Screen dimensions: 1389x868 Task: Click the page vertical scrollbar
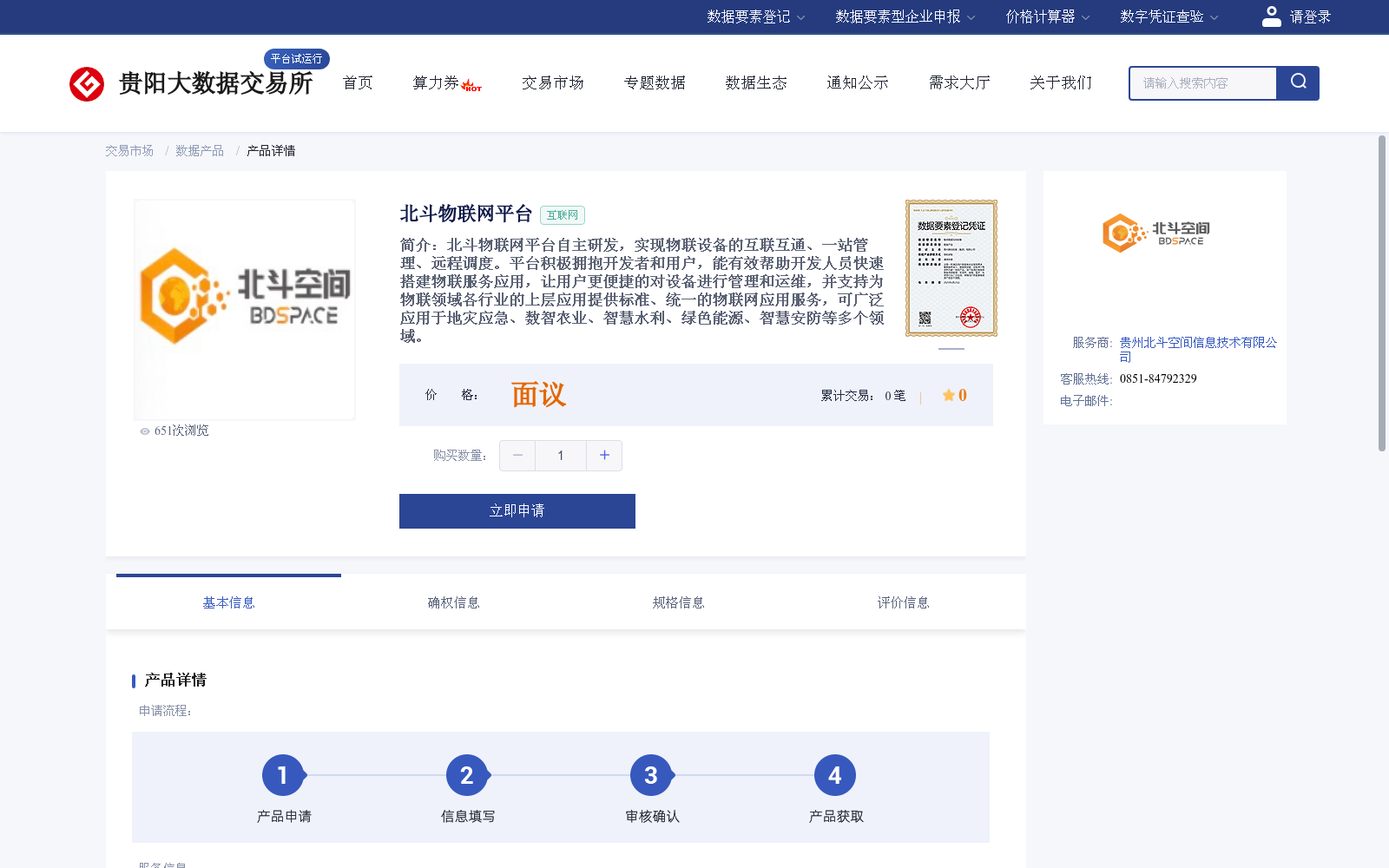tap(1382, 293)
